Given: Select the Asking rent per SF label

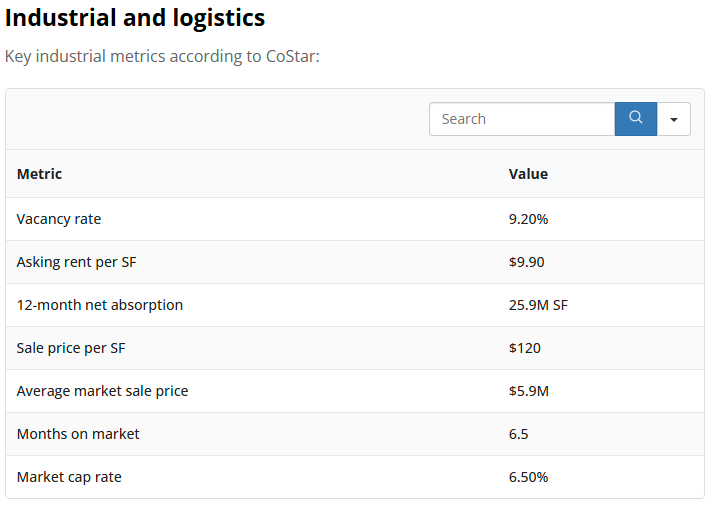Looking at the screenshot, I should tap(76, 262).
